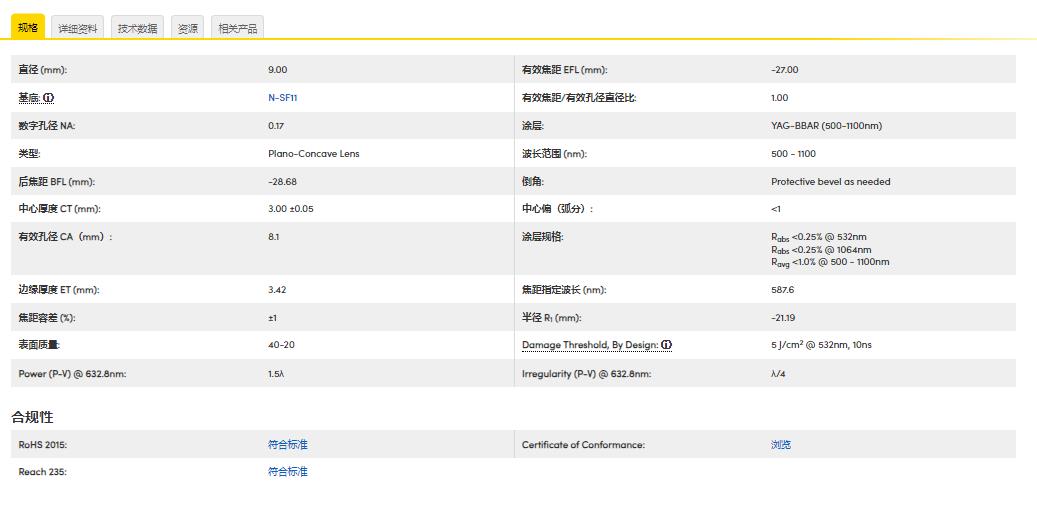Click Rabs <0.25% @ 1064nm line
This screenshot has width=1037, height=516.
pyautogui.click(x=821, y=250)
